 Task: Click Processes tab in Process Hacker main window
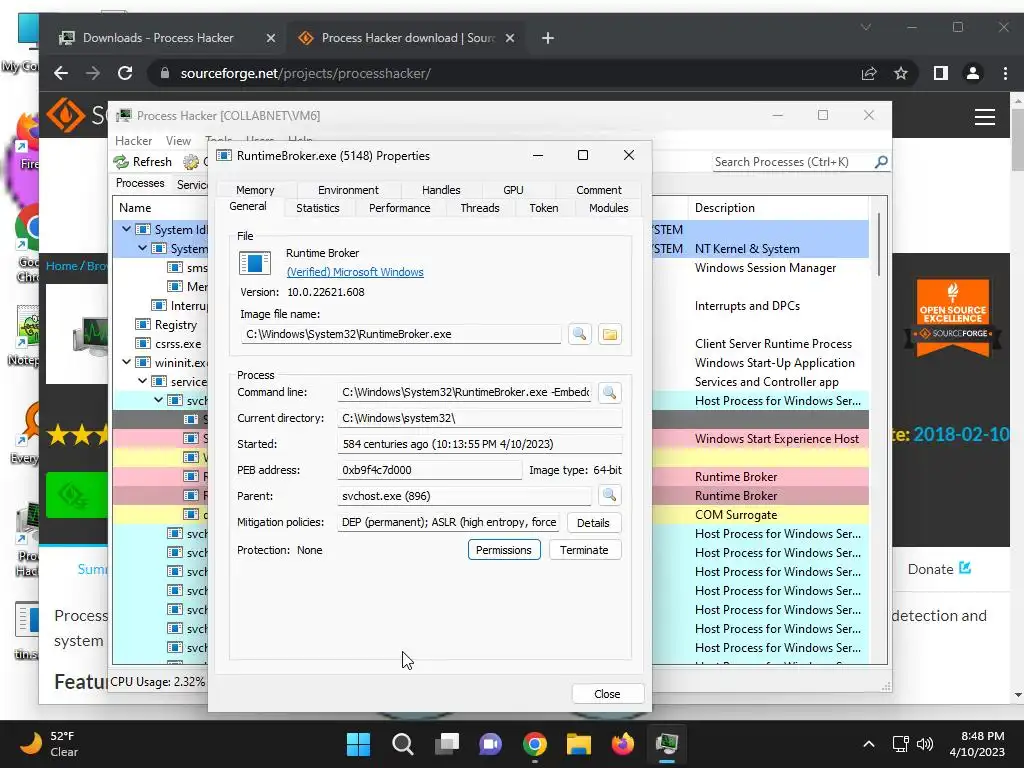pyautogui.click(x=140, y=183)
